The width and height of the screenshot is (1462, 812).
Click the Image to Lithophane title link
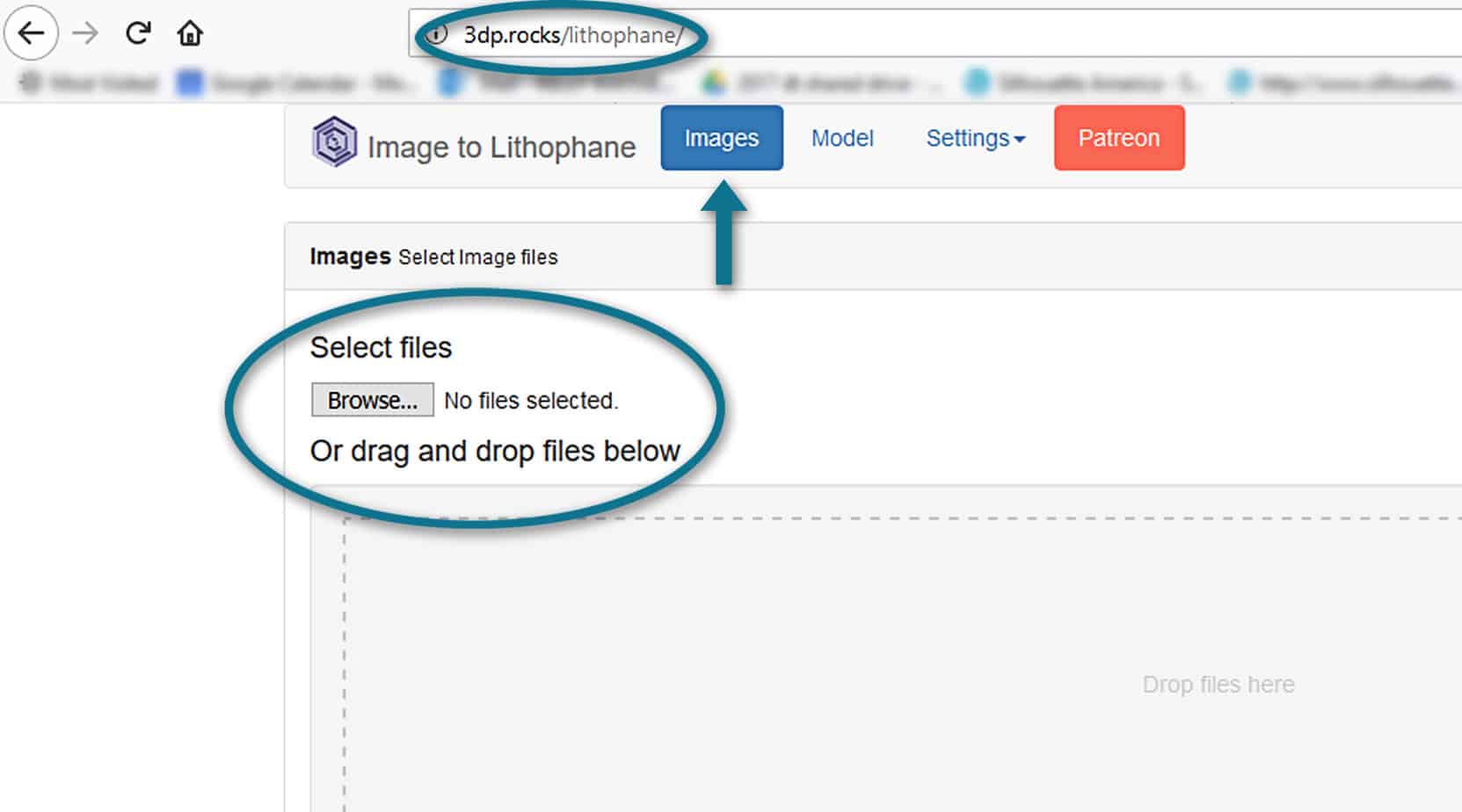tap(501, 148)
